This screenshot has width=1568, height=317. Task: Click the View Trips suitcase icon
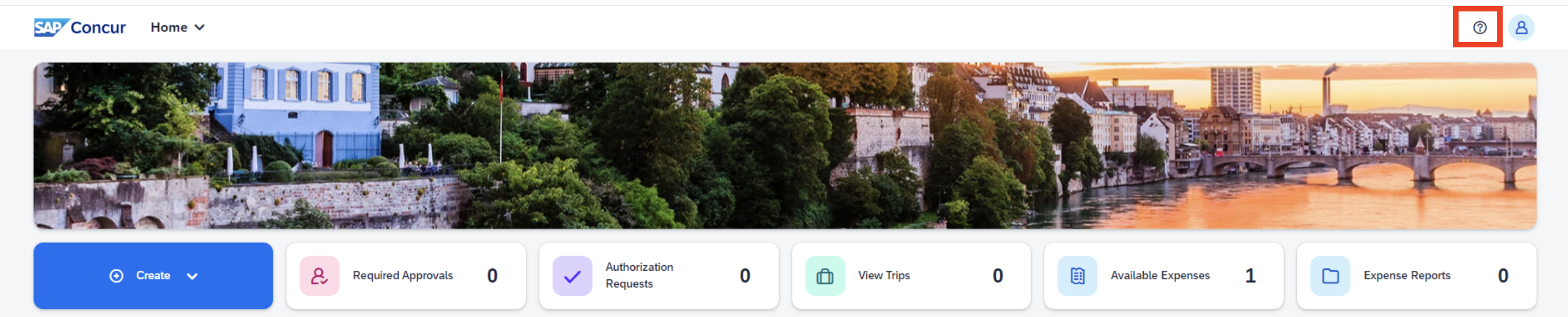[825, 276]
